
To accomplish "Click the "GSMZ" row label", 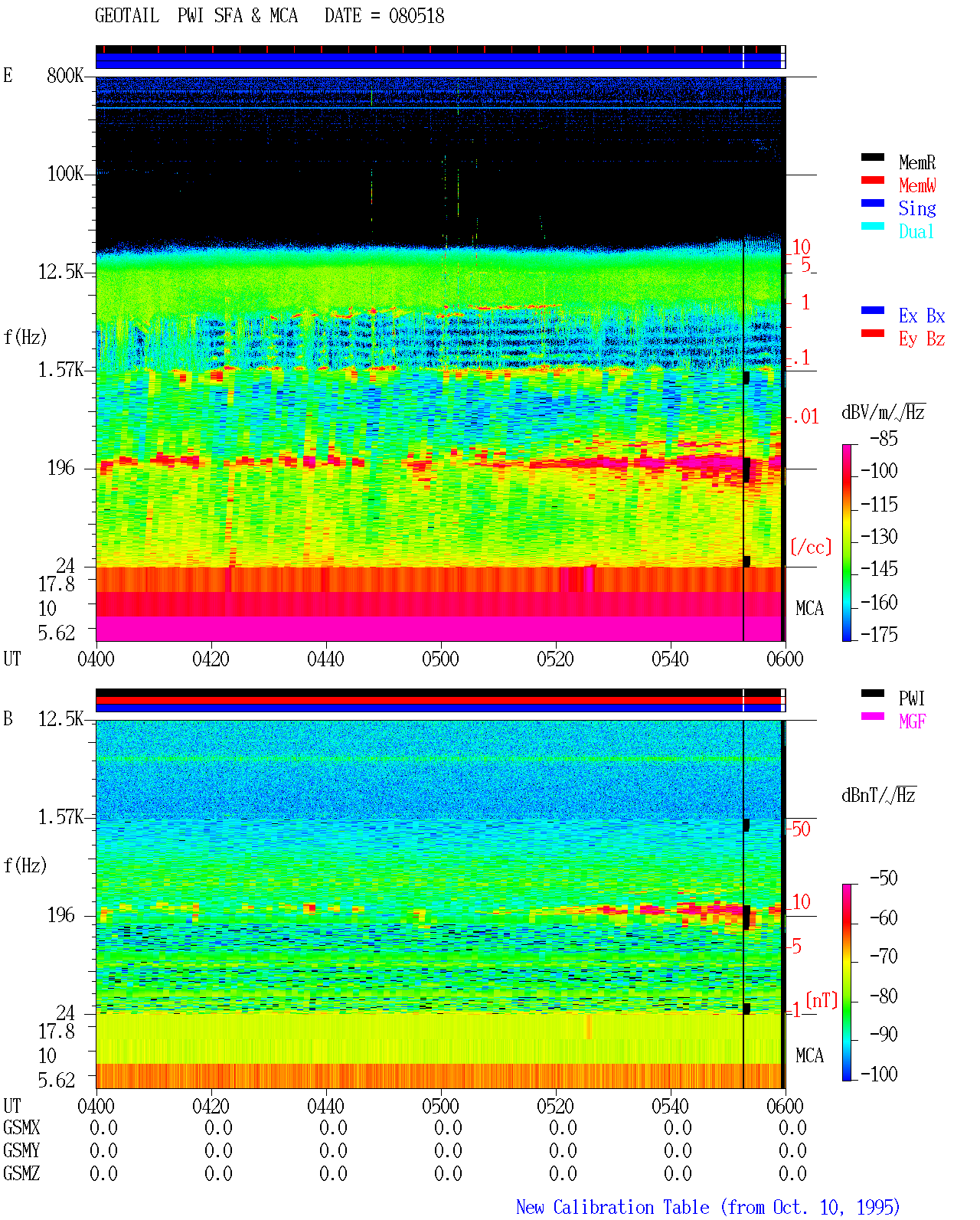I will point(21,1174).
